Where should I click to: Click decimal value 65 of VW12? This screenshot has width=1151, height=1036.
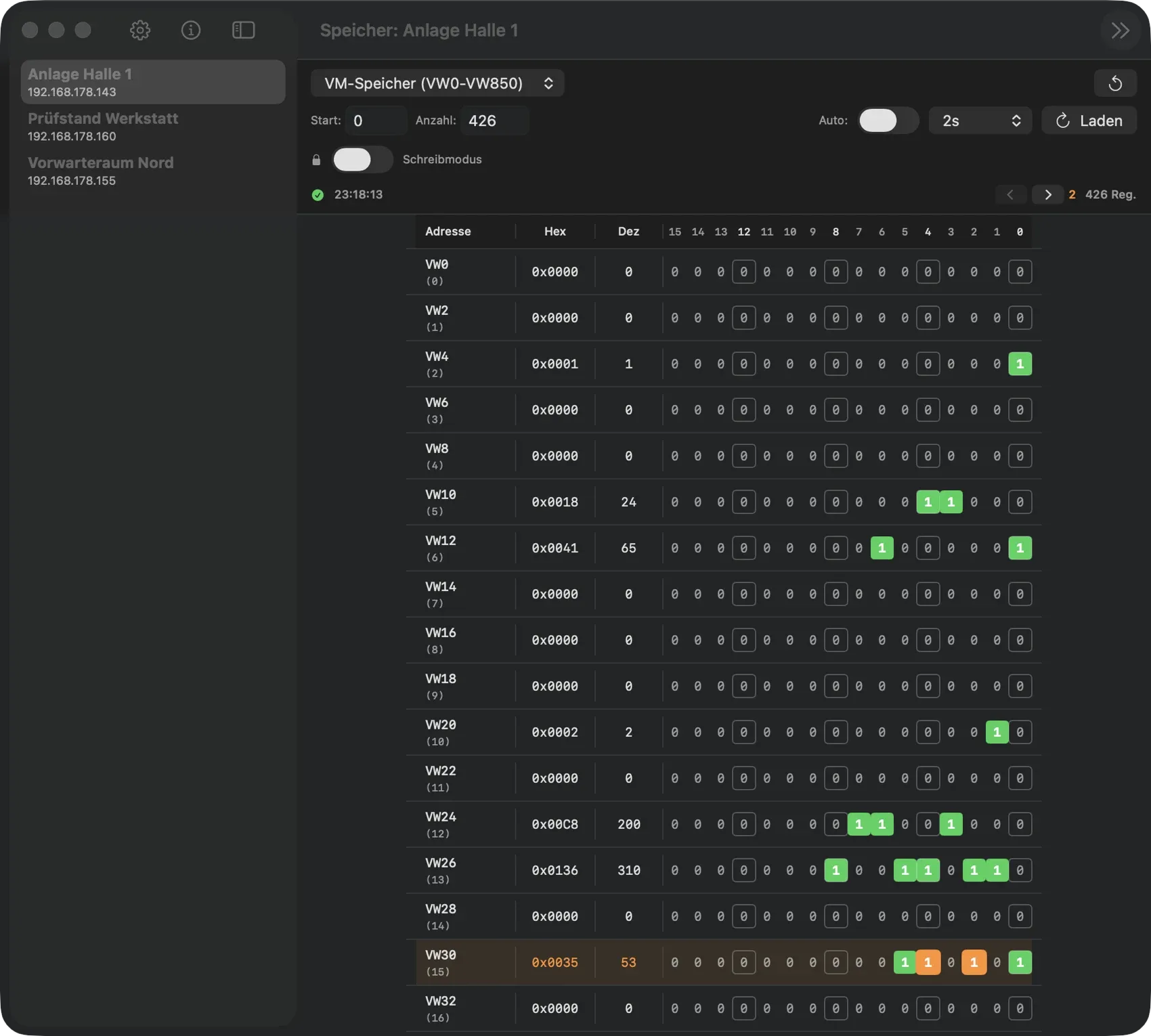click(x=628, y=548)
